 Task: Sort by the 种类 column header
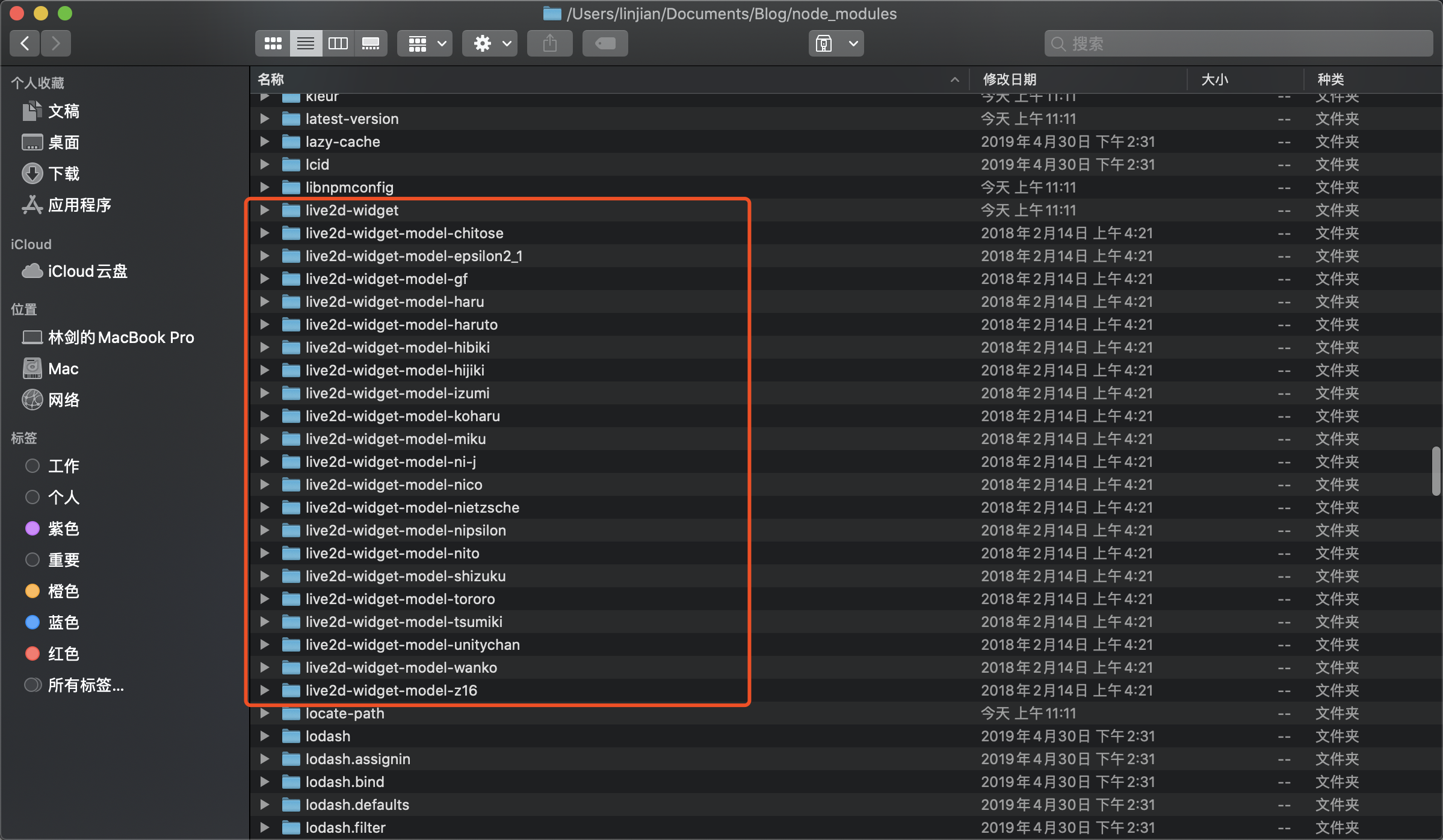coord(1373,79)
